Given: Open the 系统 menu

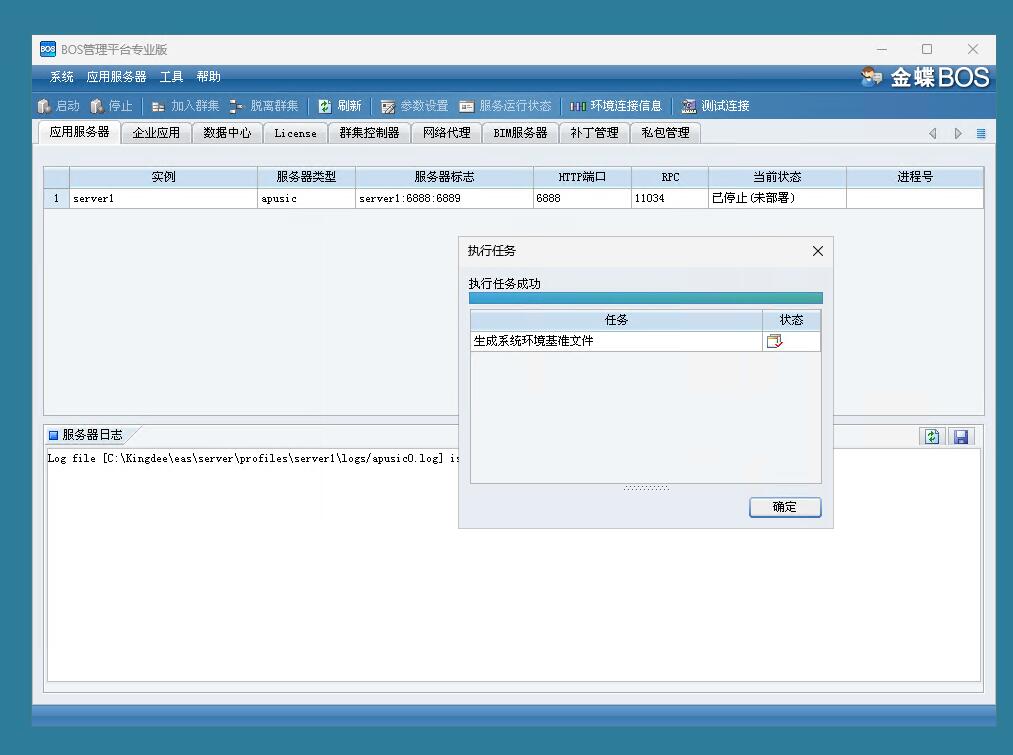Looking at the screenshot, I should click(62, 77).
